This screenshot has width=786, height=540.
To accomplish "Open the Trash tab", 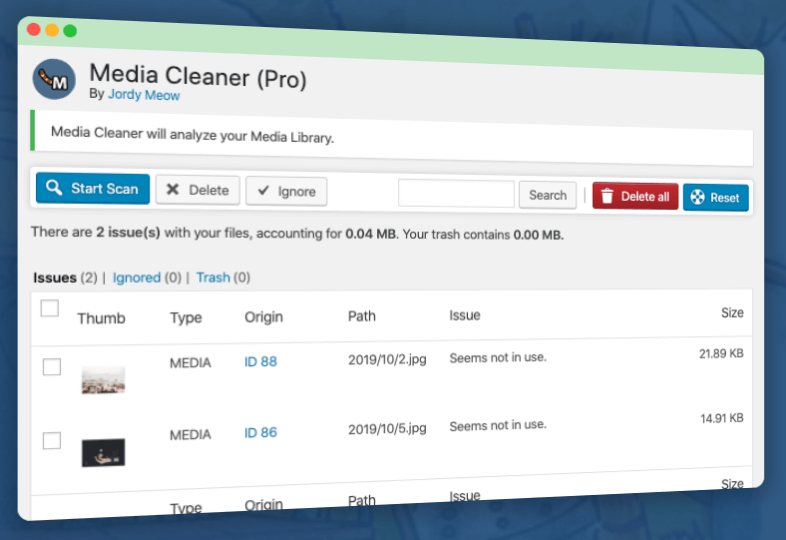I will click(x=213, y=277).
